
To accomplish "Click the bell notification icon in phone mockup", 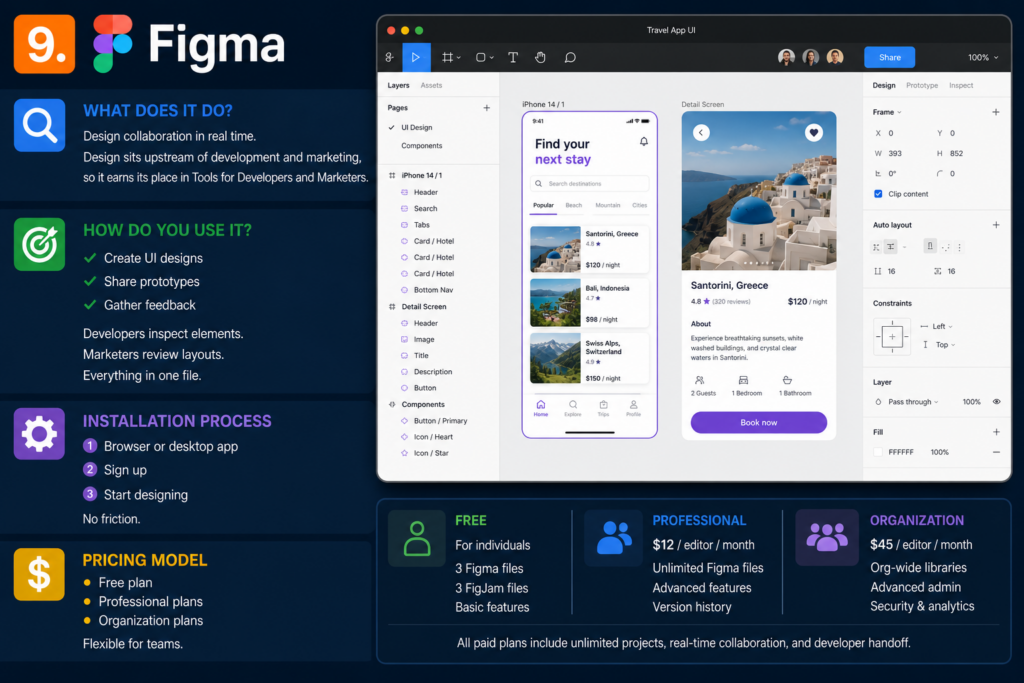I will pos(644,142).
